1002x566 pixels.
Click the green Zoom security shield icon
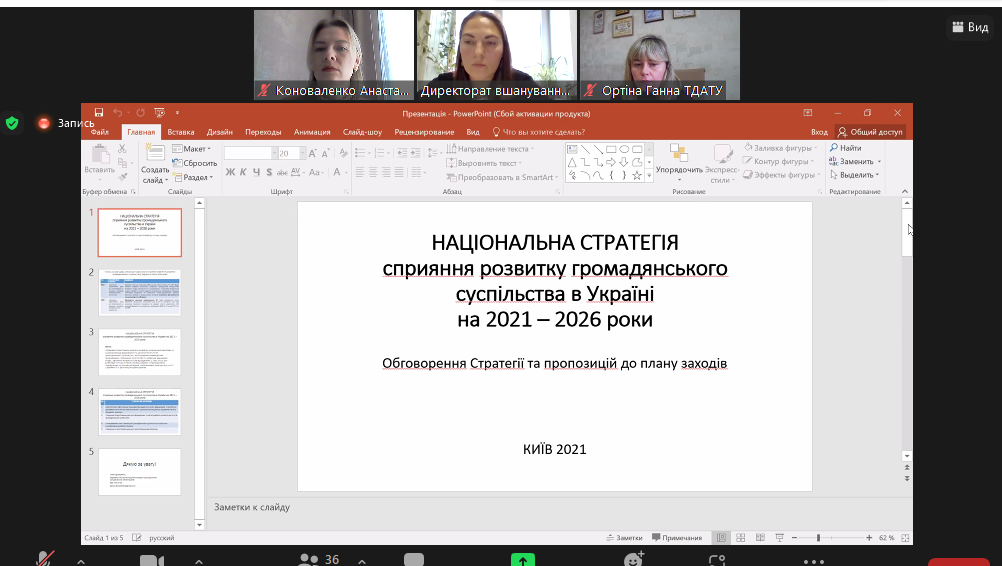click(12, 123)
